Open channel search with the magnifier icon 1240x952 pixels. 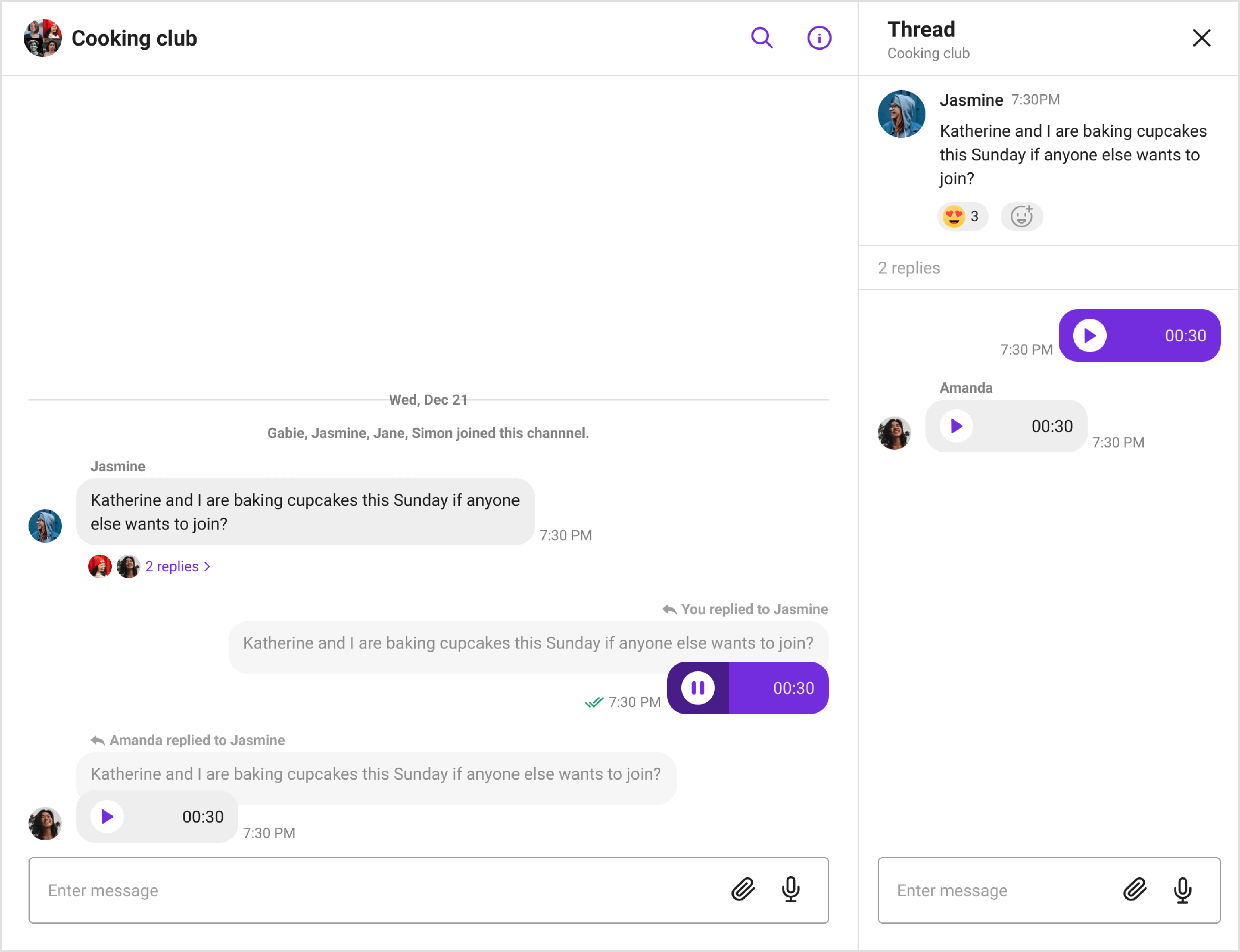(x=762, y=38)
